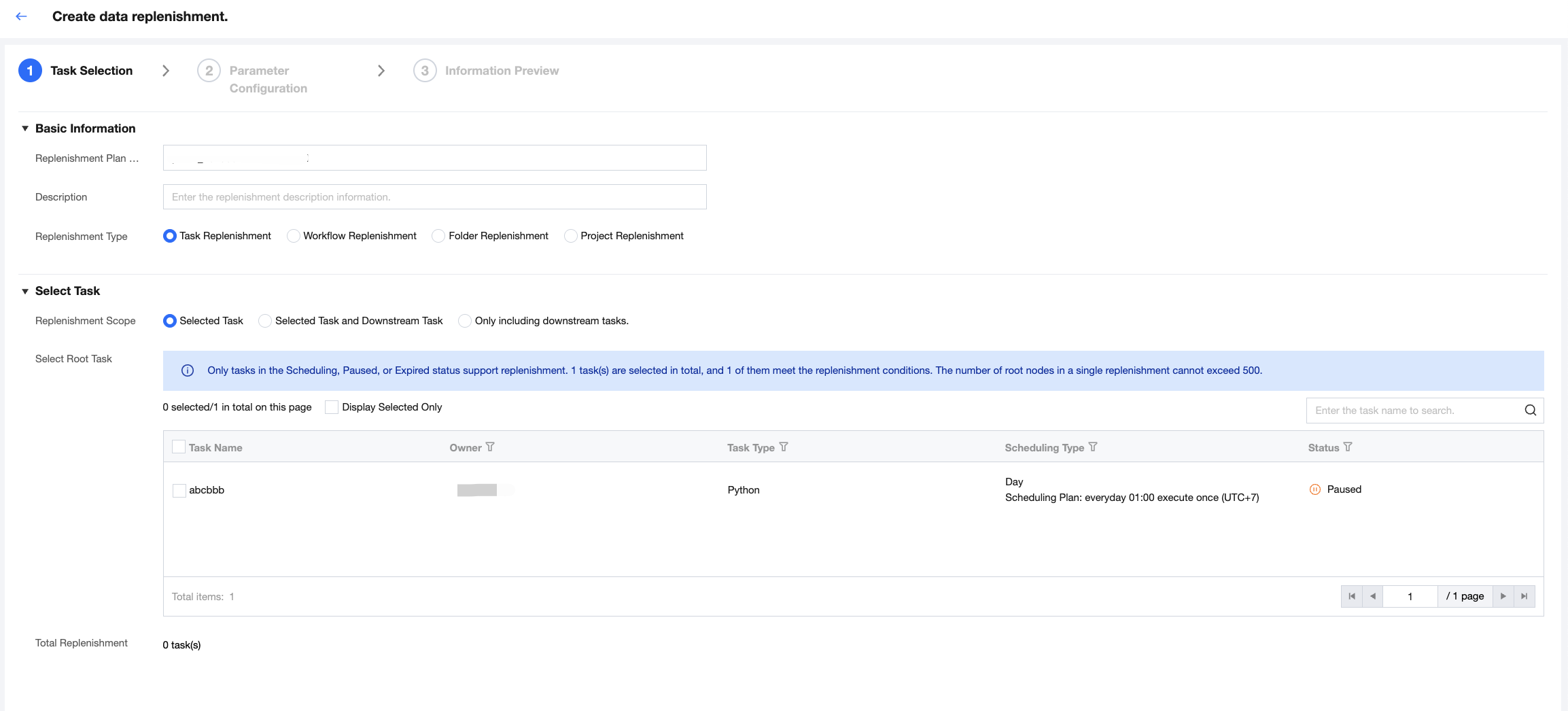Enable Display Selected Only
This screenshot has width=1568, height=711.
(332, 407)
